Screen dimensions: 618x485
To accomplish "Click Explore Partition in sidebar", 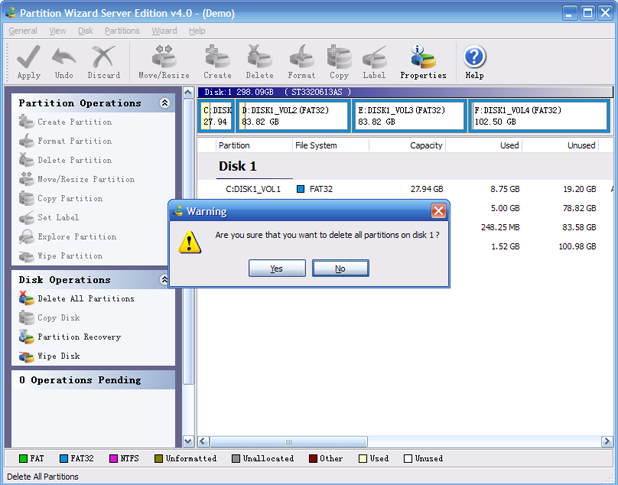I will coord(68,236).
